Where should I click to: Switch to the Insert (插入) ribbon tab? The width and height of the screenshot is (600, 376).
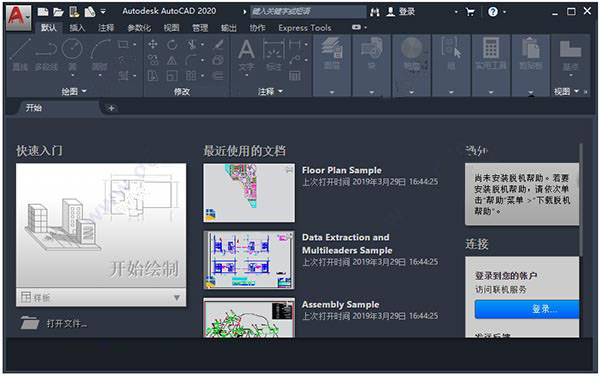pyautogui.click(x=77, y=28)
